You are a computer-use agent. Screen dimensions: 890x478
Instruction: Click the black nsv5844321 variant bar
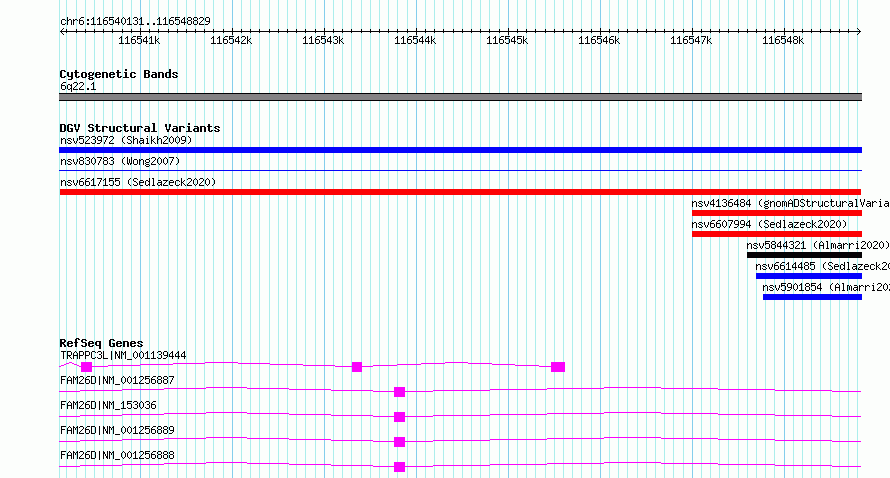[804, 255]
